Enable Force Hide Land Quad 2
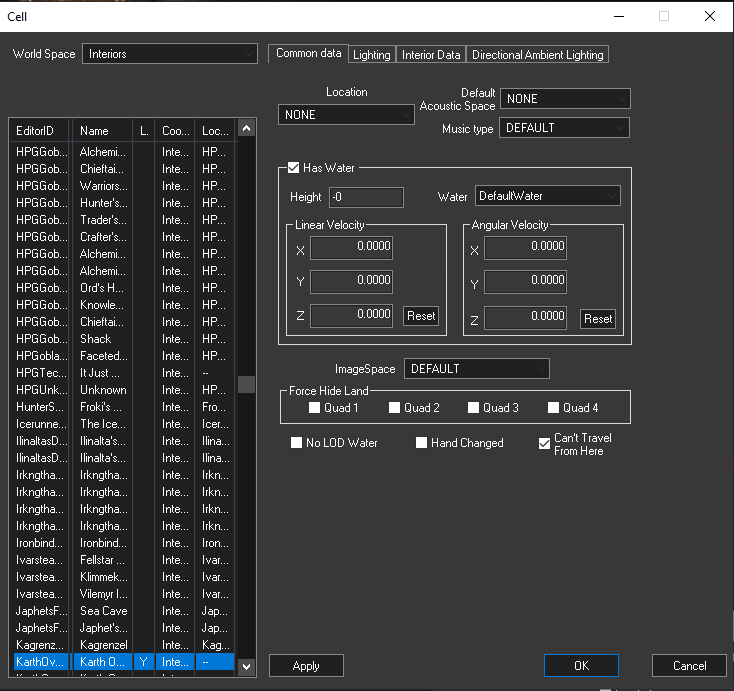 click(x=394, y=408)
